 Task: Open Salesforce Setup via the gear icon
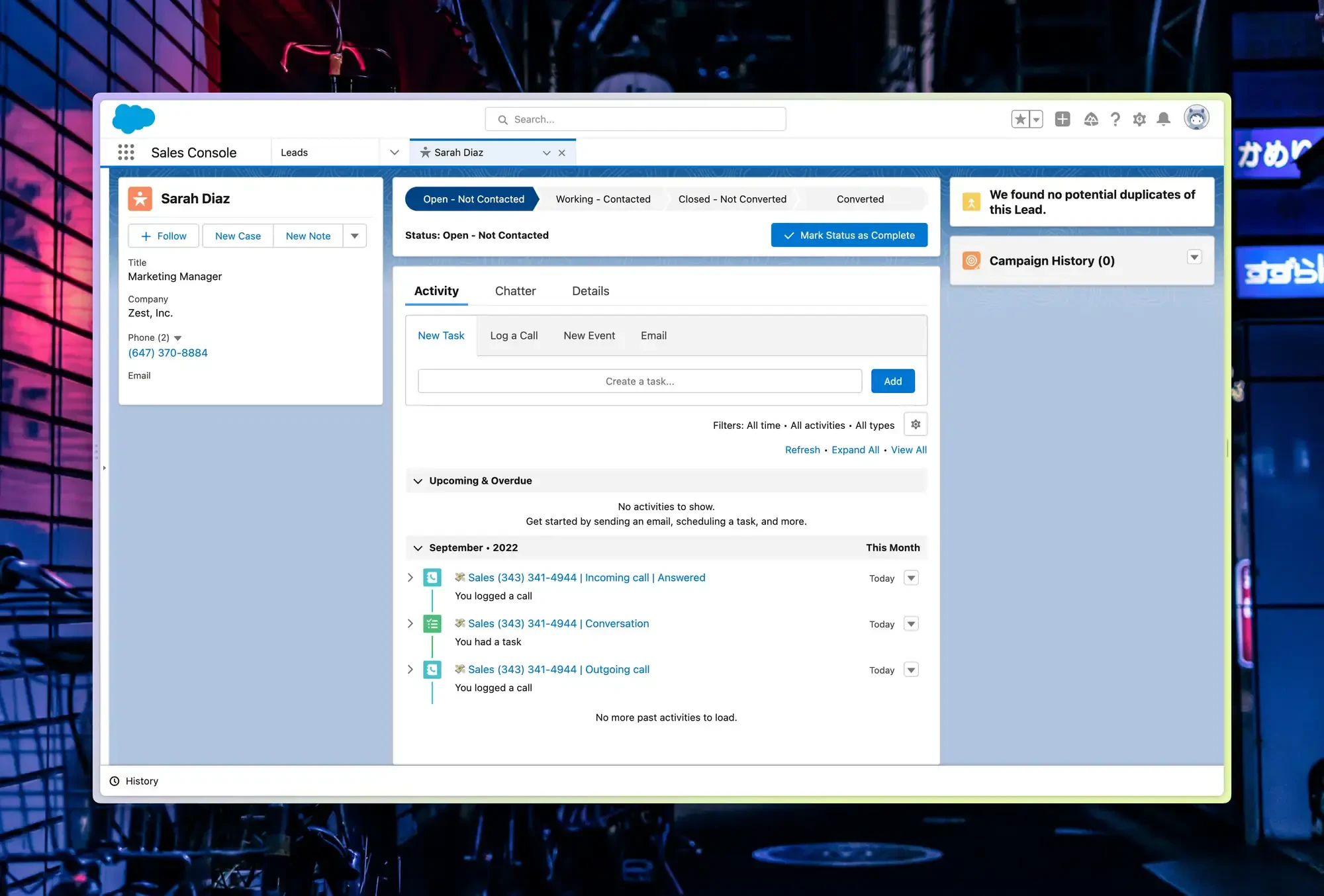click(x=1139, y=119)
